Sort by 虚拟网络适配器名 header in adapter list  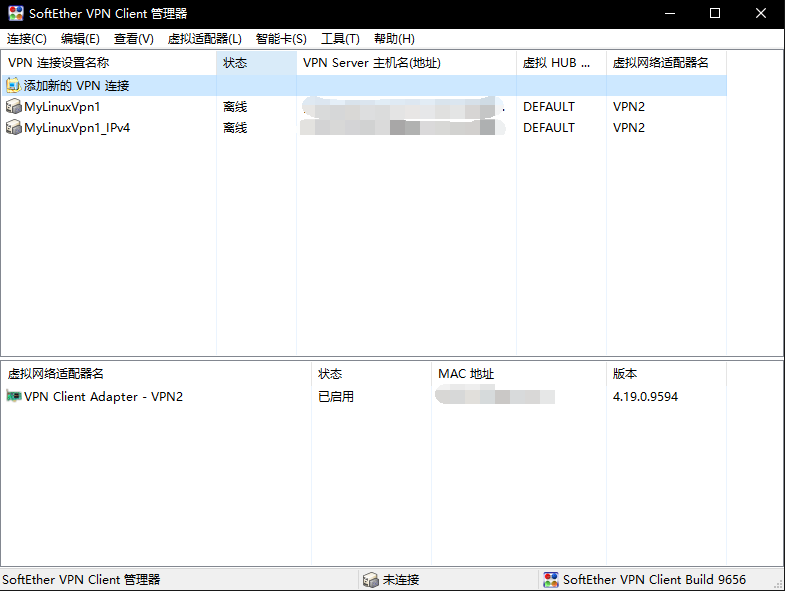pos(156,374)
